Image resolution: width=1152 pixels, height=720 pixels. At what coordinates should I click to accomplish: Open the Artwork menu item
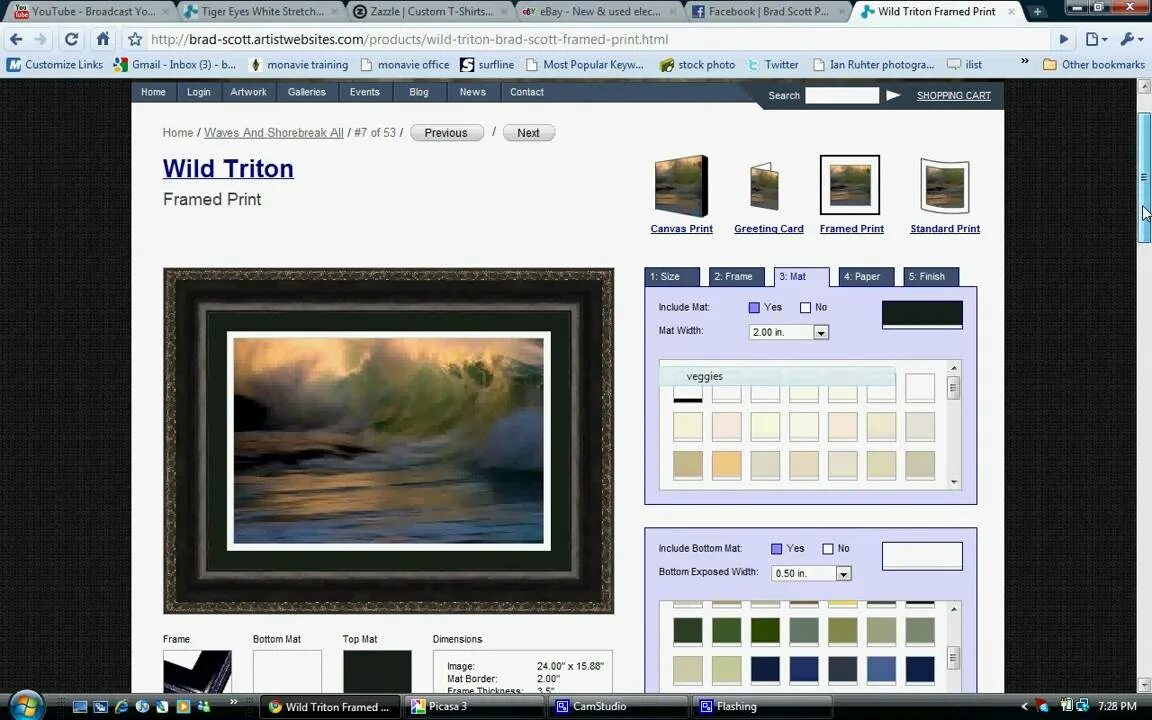[248, 92]
